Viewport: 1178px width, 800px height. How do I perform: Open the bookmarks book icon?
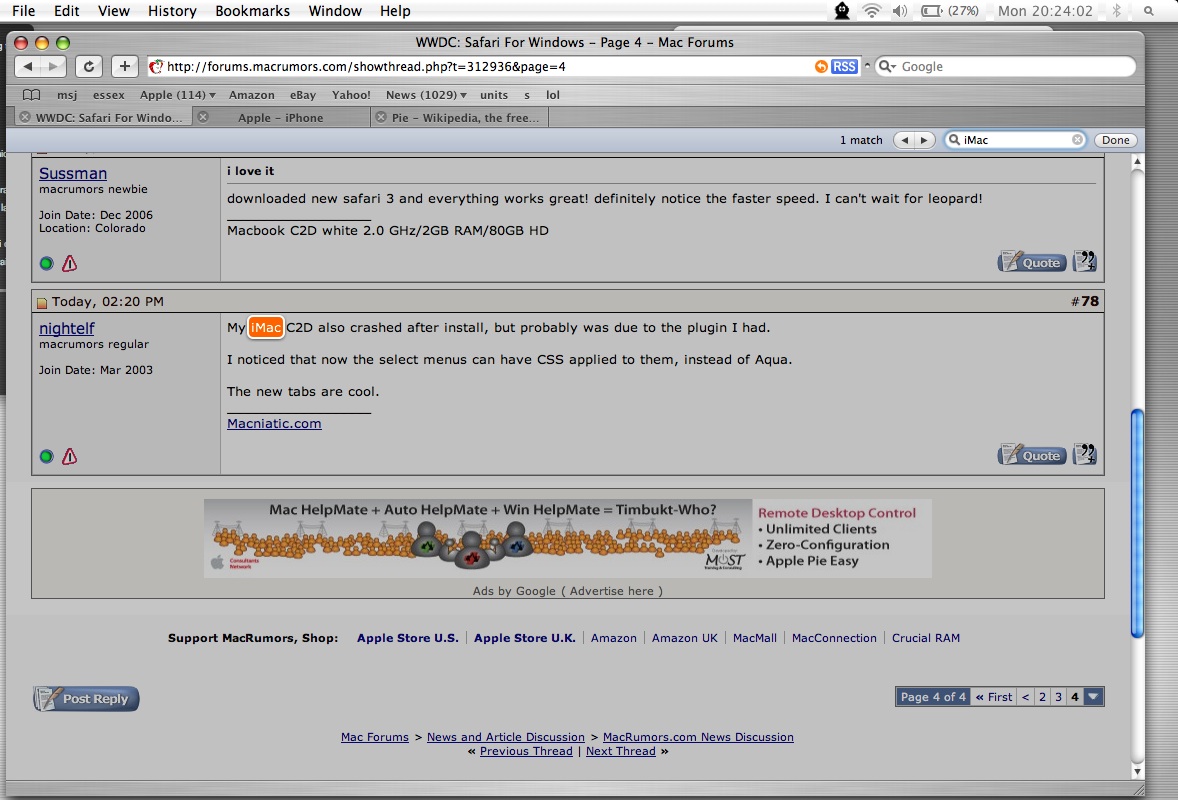tap(32, 95)
